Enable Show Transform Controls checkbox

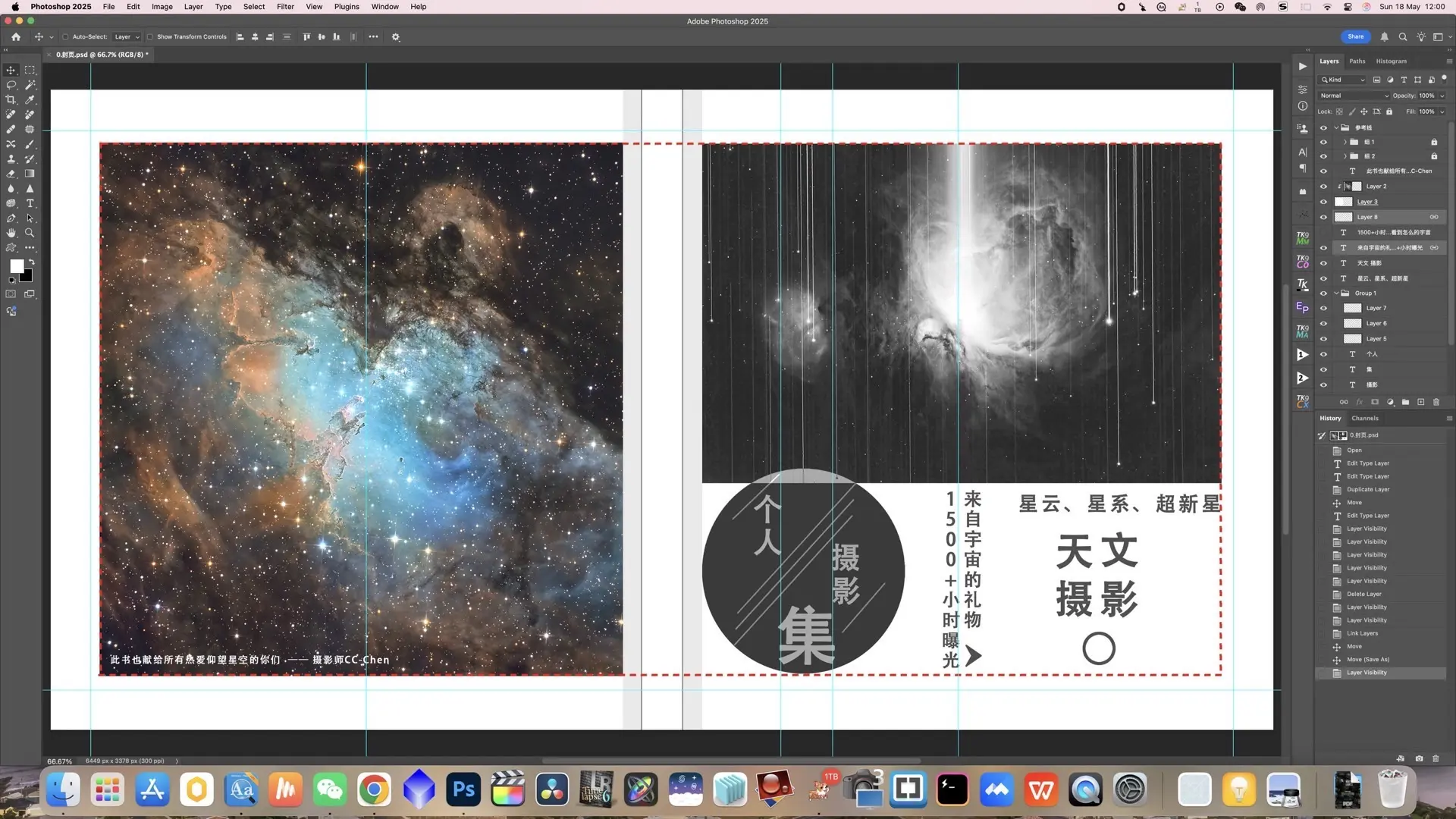pos(150,36)
